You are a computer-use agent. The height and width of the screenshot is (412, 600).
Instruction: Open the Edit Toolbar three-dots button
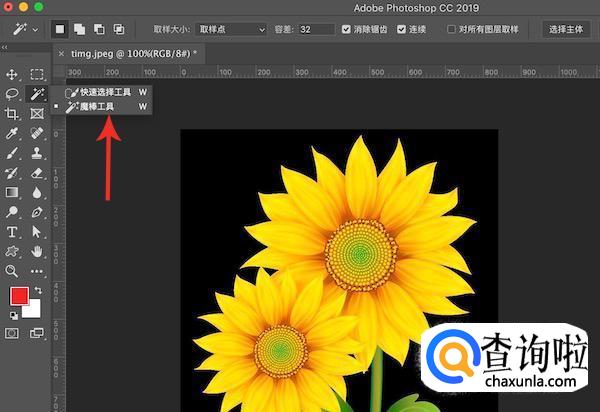click(x=37, y=271)
